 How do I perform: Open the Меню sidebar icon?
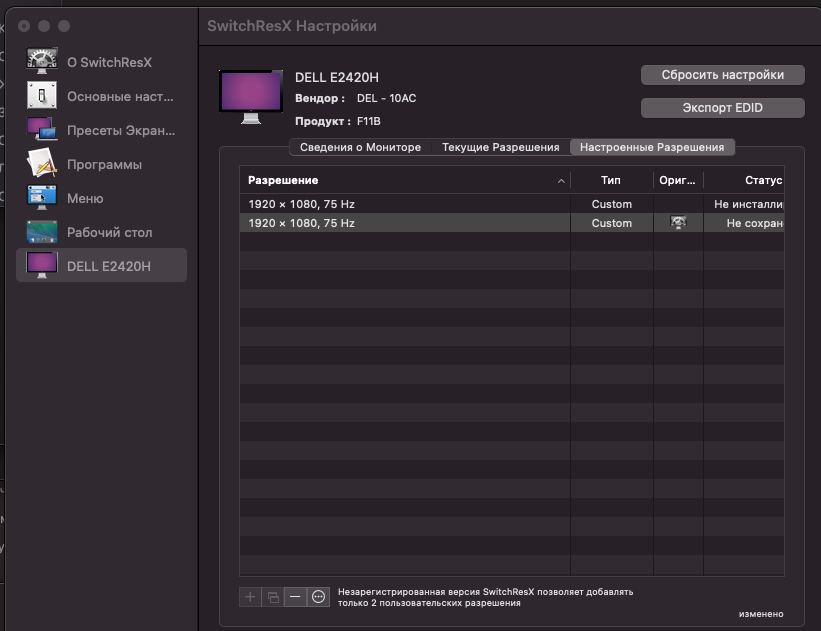point(42,197)
